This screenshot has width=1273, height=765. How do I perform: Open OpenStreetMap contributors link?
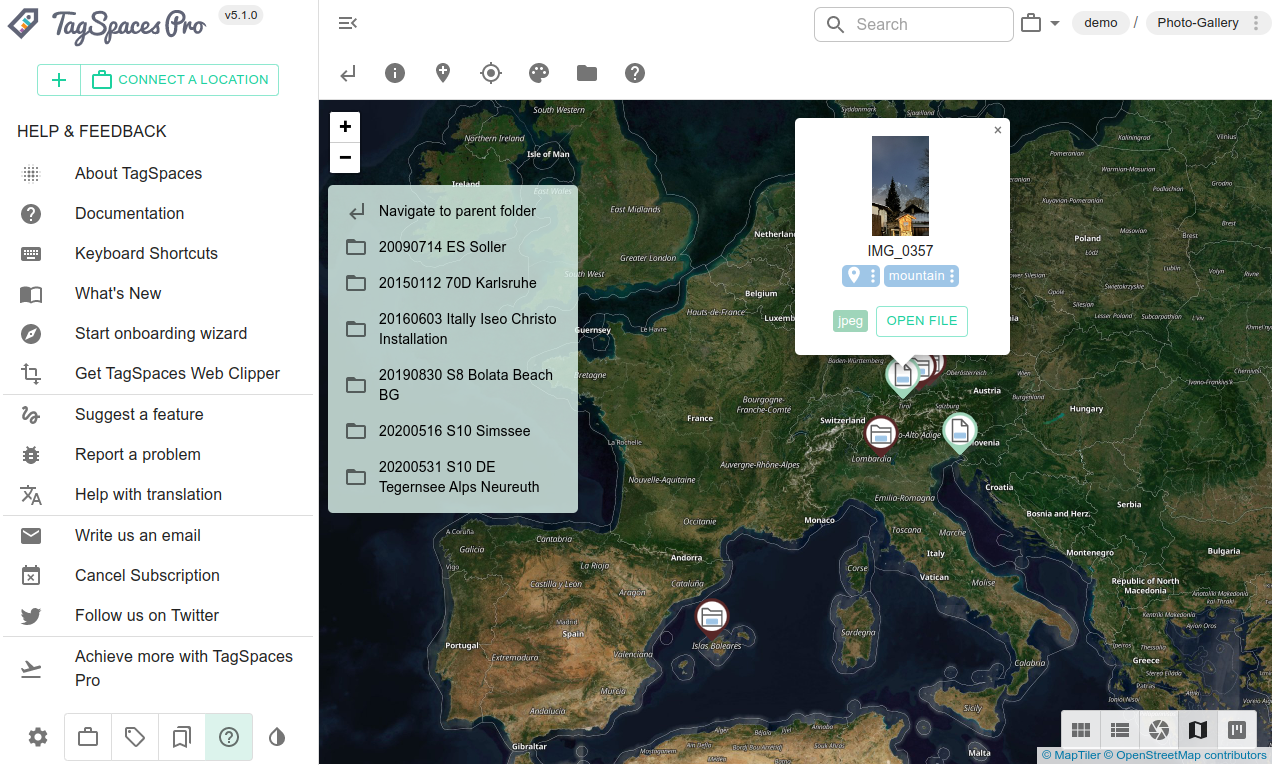1186,756
